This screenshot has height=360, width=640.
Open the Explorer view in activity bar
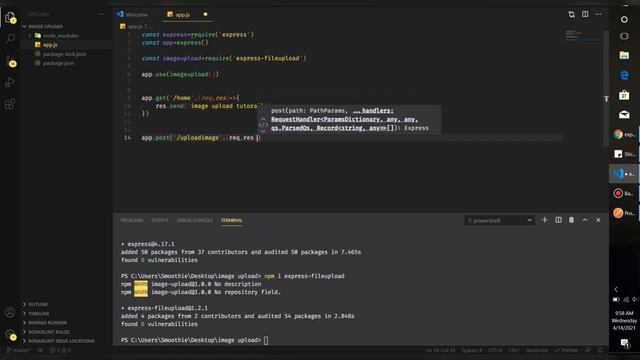[x=10, y=18]
